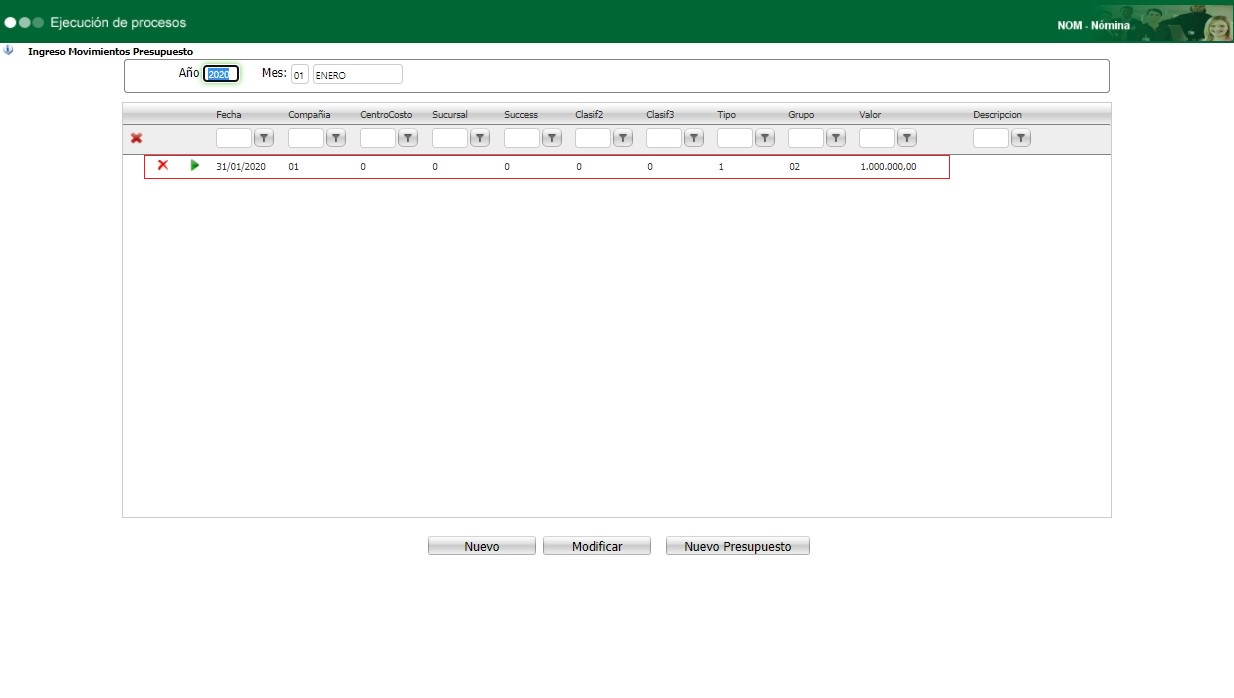Click the NOM - Nómina module label
Viewport: 1234px width, 698px height.
pos(1094,25)
